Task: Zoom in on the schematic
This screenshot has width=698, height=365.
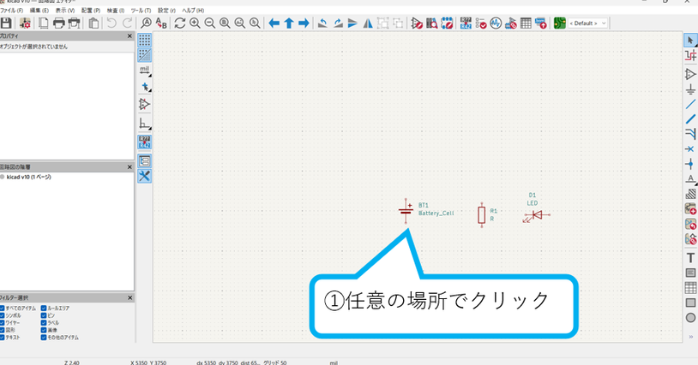Action: coord(195,23)
